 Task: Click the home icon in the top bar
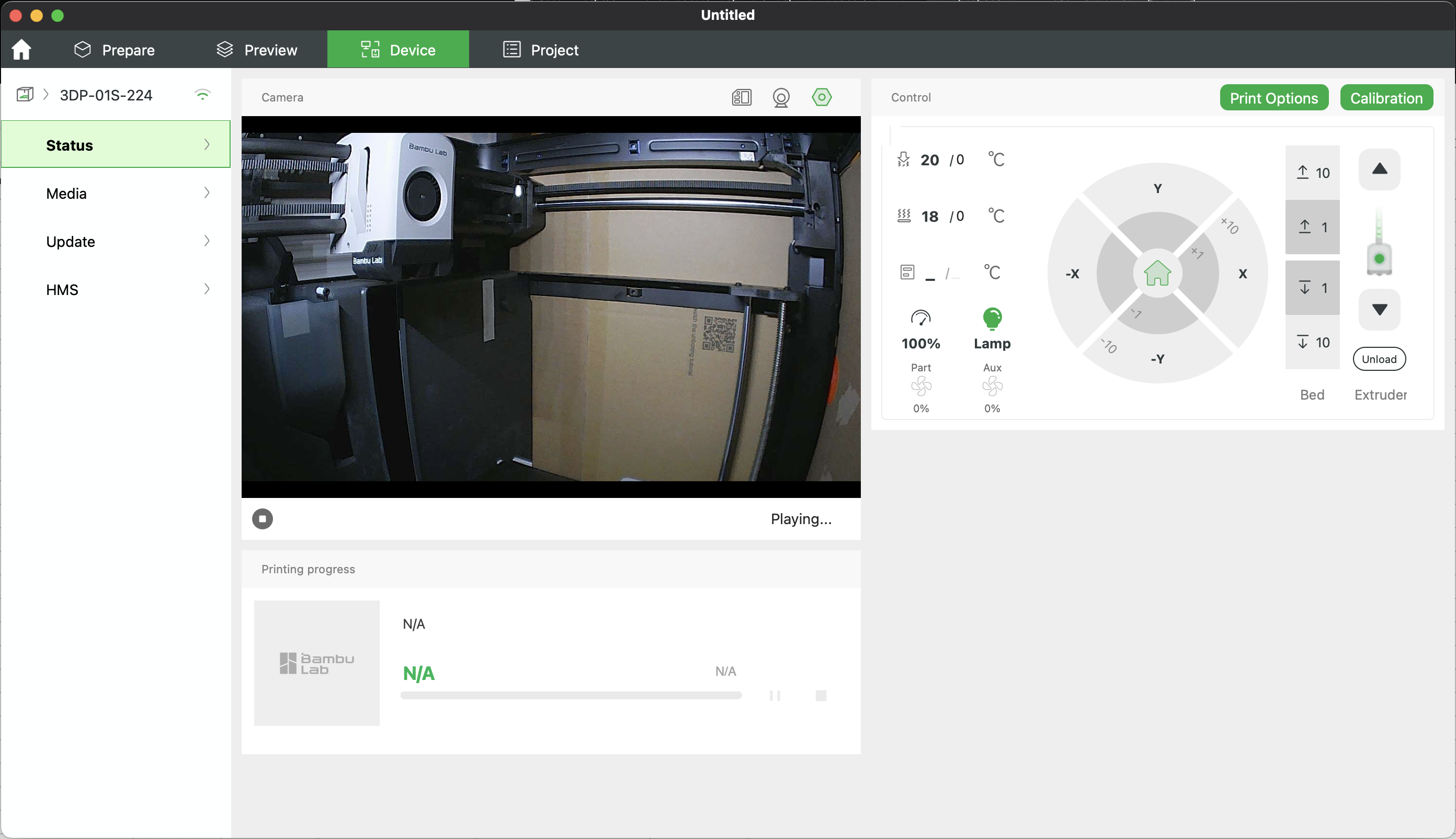click(x=21, y=50)
